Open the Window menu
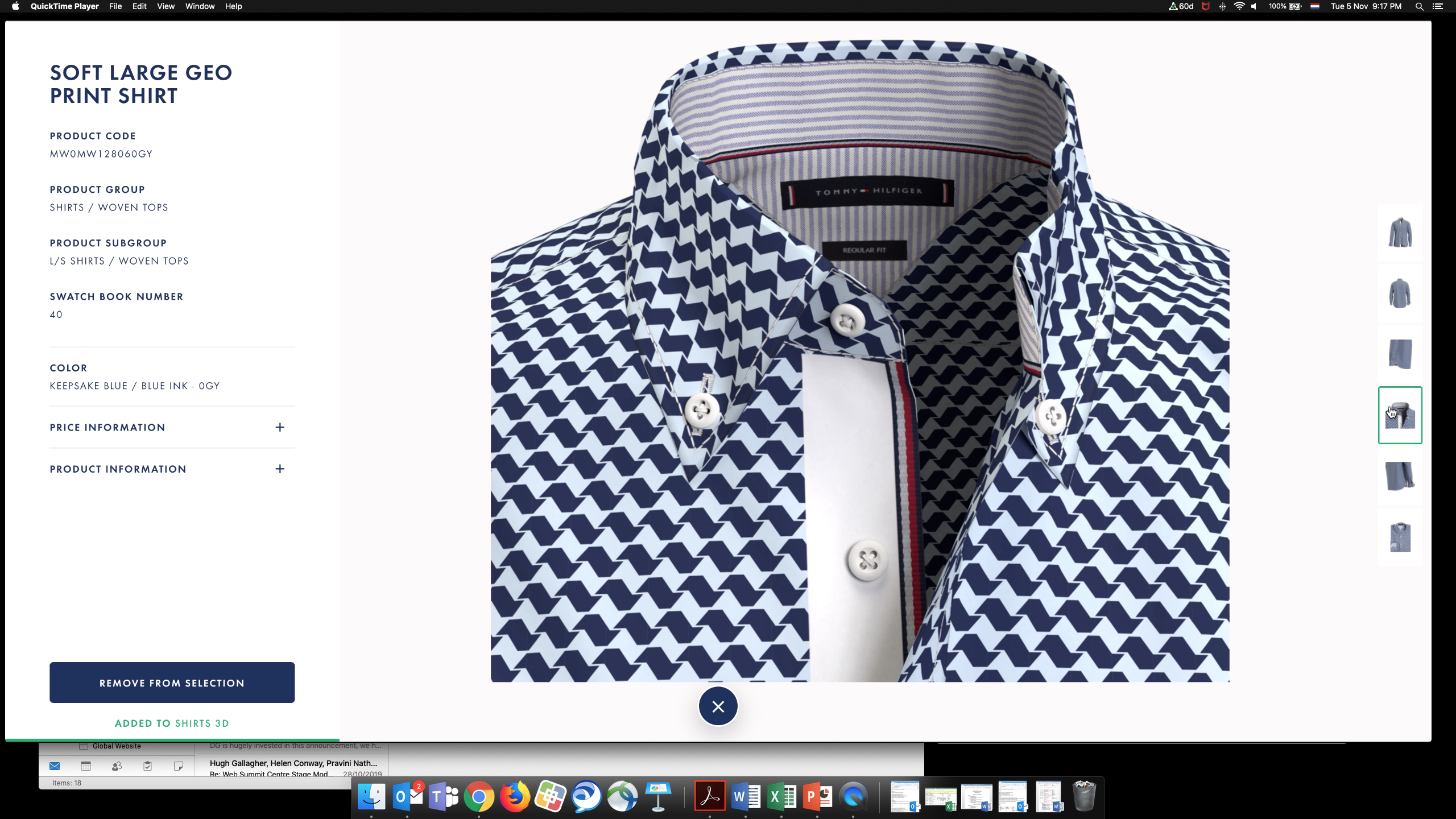This screenshot has width=1456, height=819. 200,6
